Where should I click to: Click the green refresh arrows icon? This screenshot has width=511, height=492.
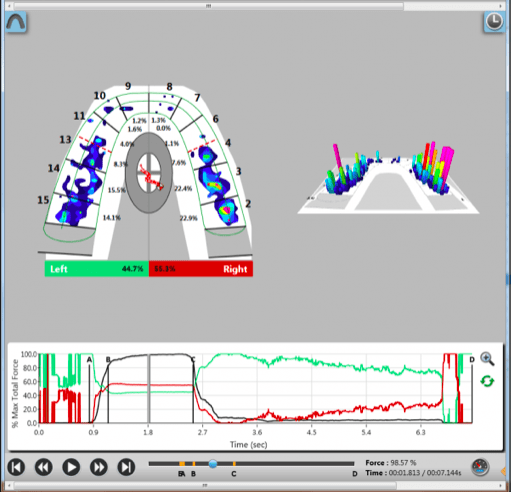(487, 381)
